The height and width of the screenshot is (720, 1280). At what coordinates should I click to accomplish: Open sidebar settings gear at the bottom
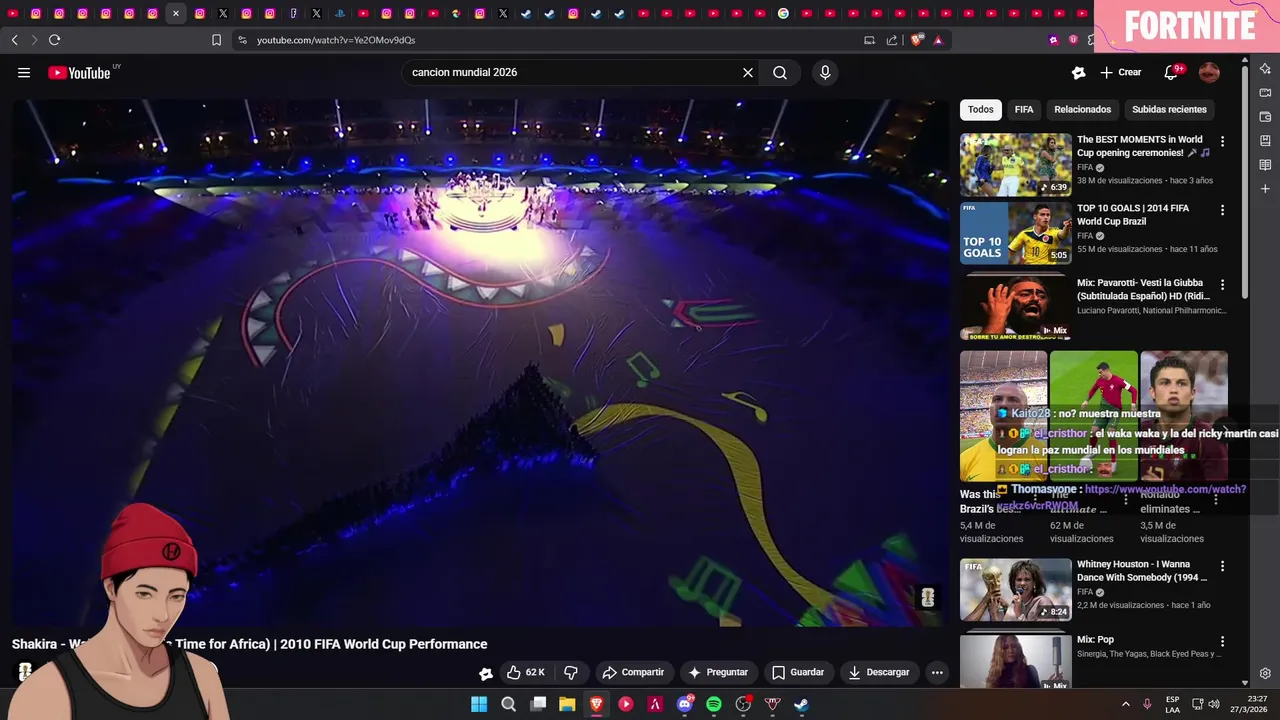click(1265, 674)
